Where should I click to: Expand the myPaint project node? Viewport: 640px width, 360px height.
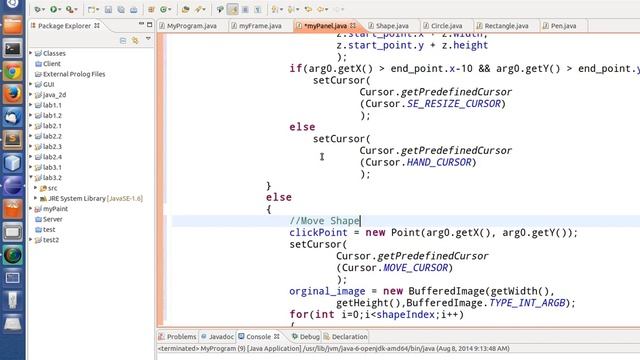click(31, 209)
